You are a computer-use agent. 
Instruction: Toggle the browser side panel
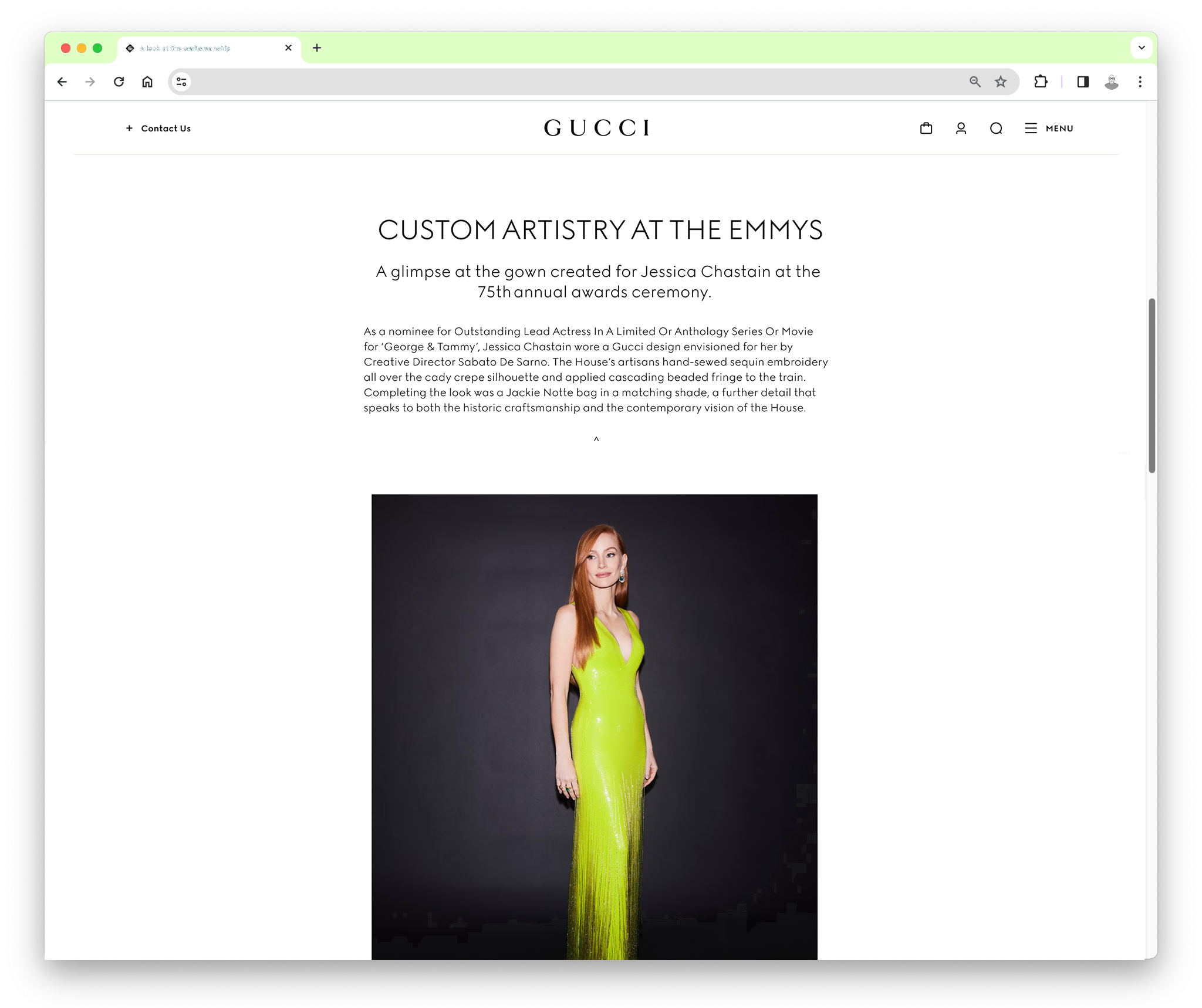click(x=1083, y=82)
